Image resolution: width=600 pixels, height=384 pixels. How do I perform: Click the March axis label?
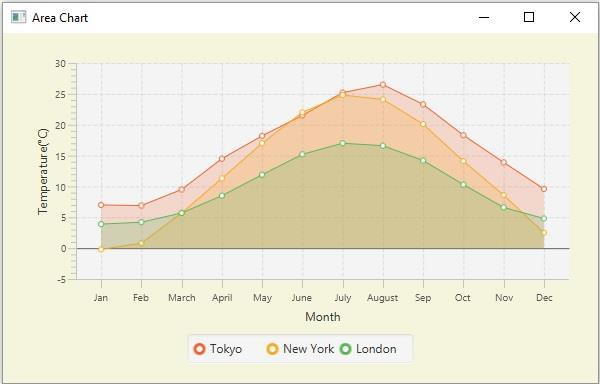pyautogui.click(x=182, y=298)
